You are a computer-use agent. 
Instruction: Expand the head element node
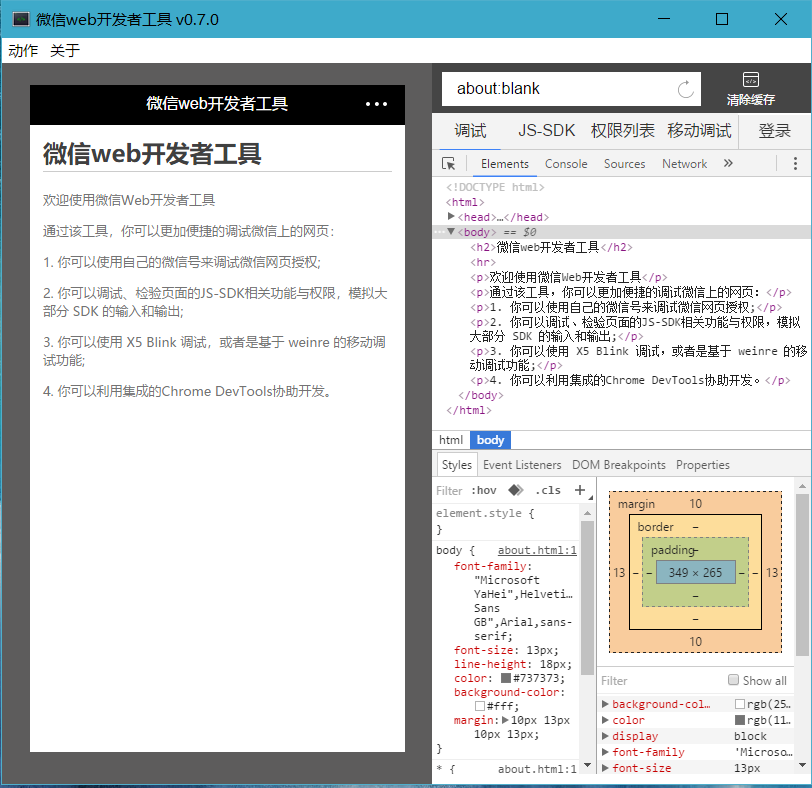click(451, 216)
